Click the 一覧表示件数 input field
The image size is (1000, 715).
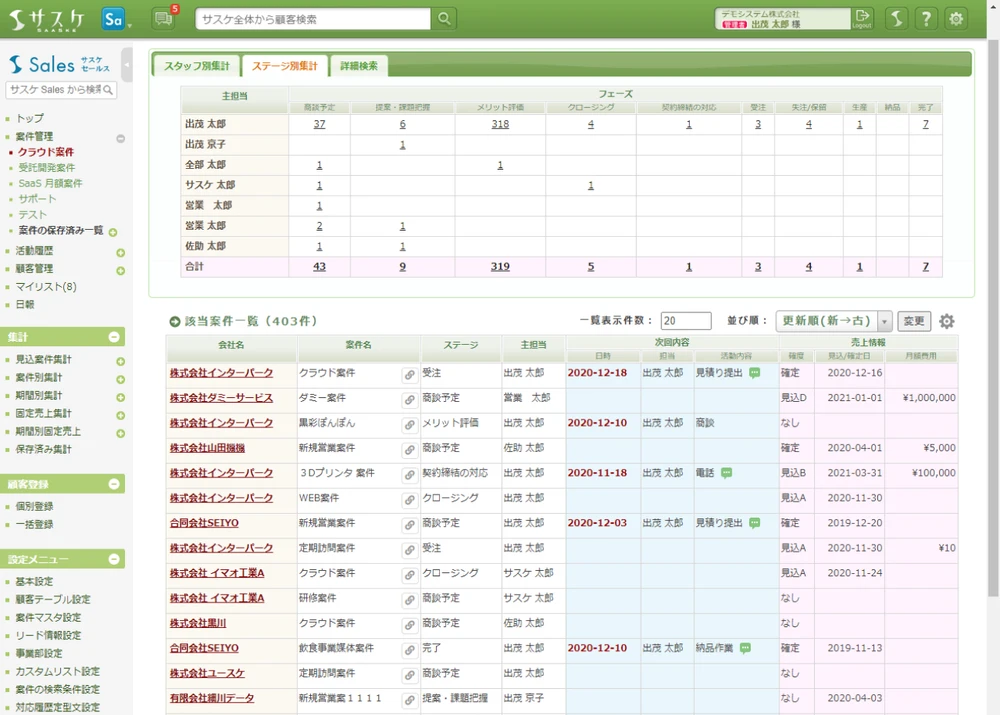click(x=685, y=321)
